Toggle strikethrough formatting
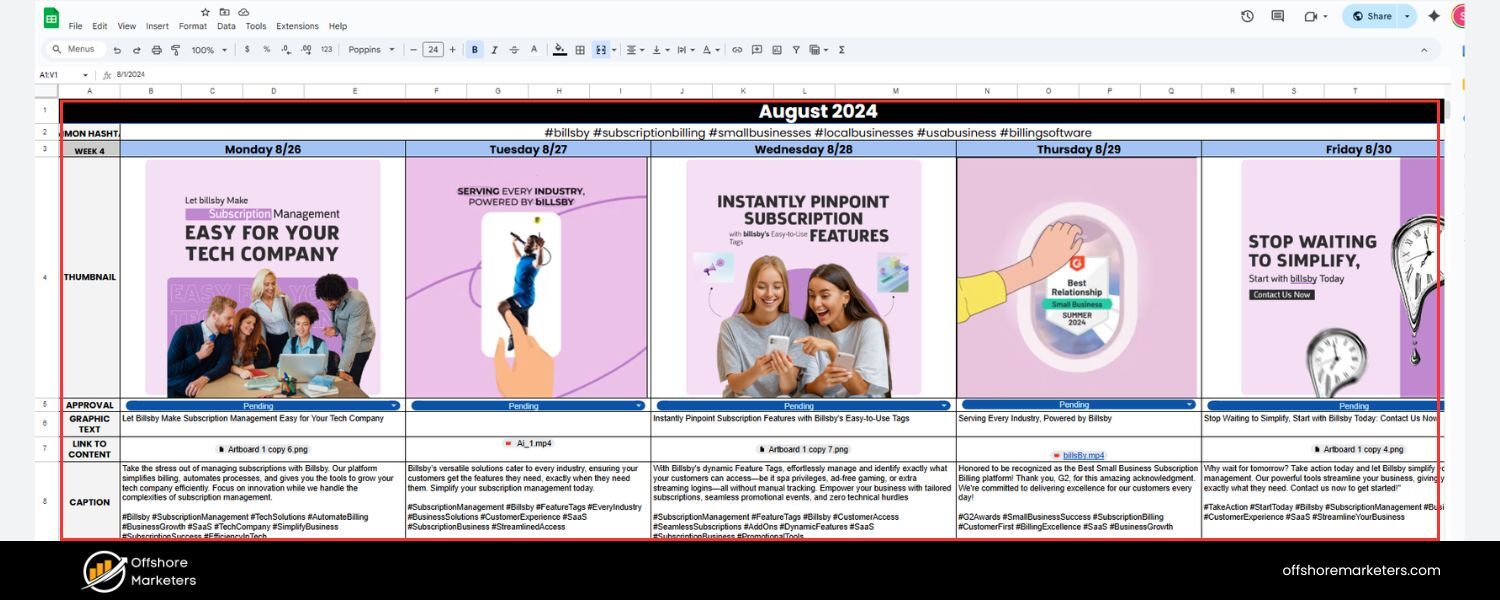1500x600 pixels. 514,49
